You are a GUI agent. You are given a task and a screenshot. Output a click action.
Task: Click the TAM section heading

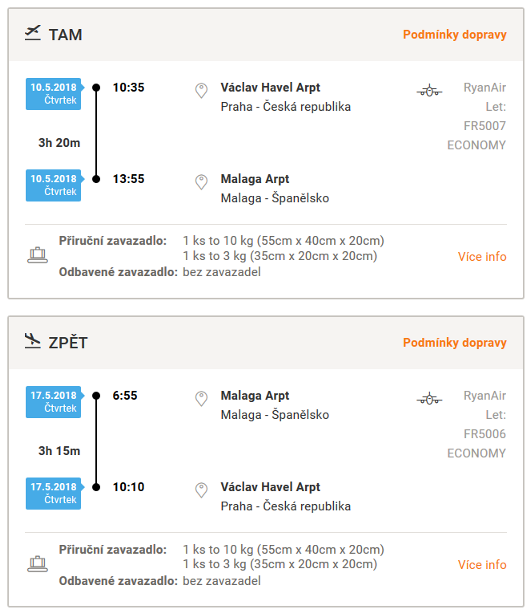[x=65, y=35]
